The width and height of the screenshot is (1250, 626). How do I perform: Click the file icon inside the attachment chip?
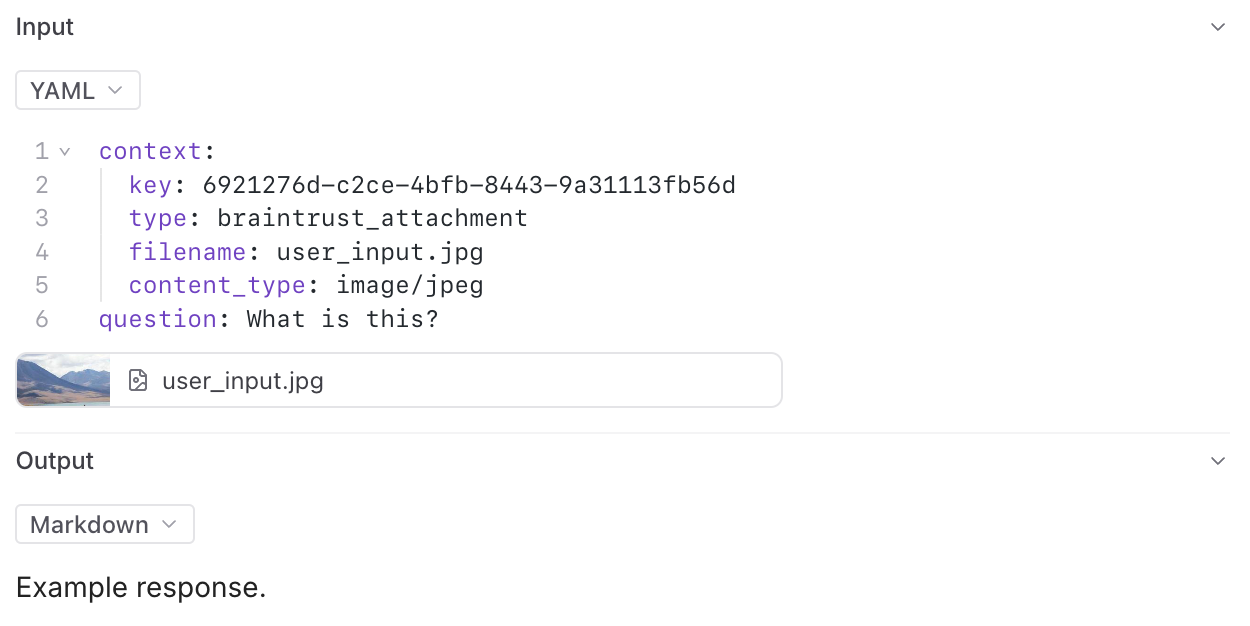click(137, 380)
